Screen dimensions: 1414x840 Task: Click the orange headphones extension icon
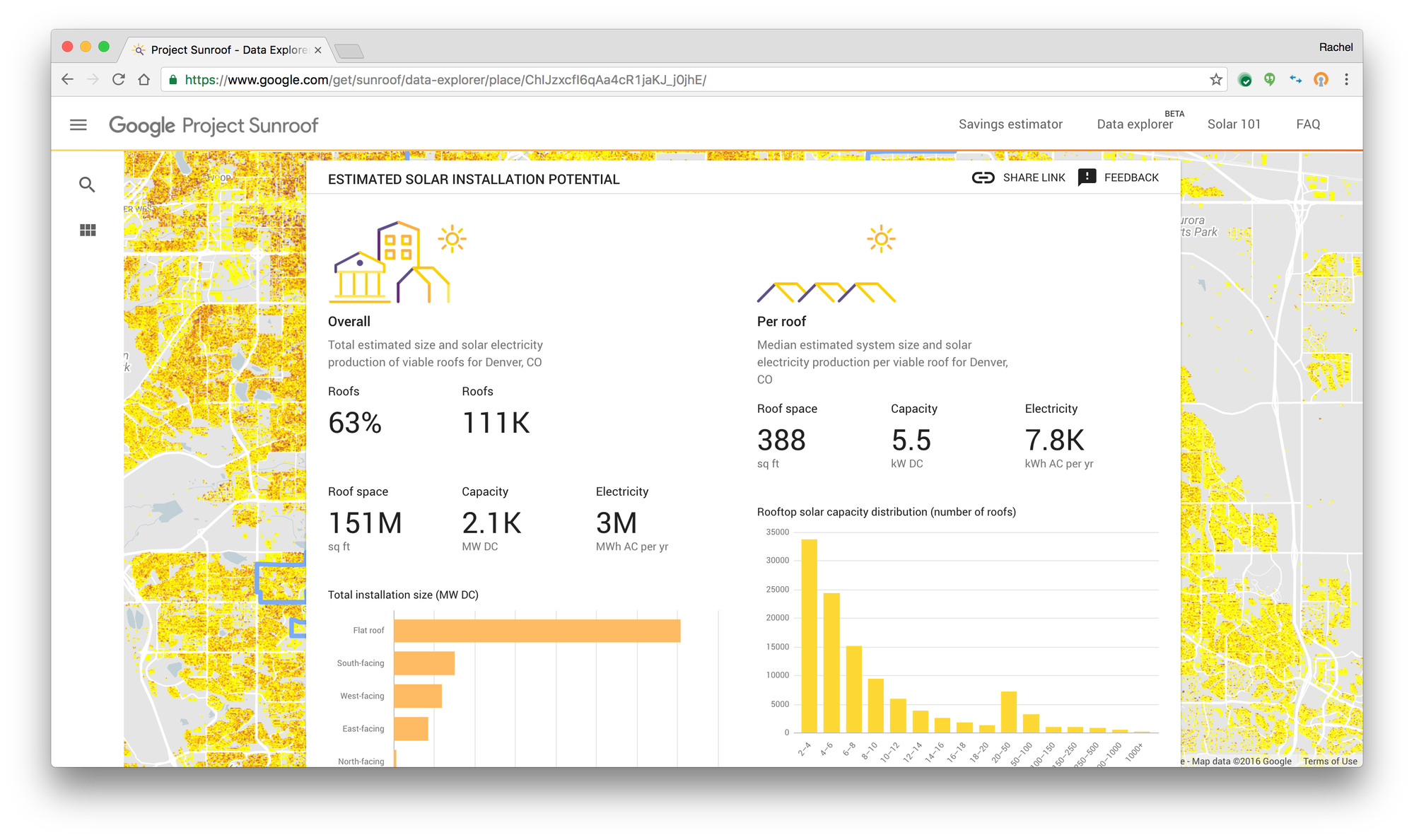click(1321, 79)
